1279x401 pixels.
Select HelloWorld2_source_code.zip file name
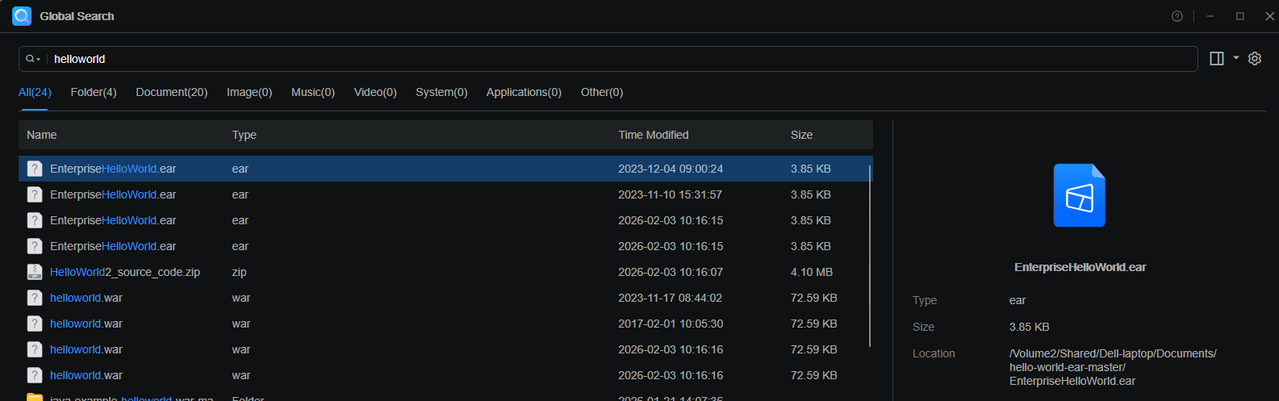coord(125,272)
